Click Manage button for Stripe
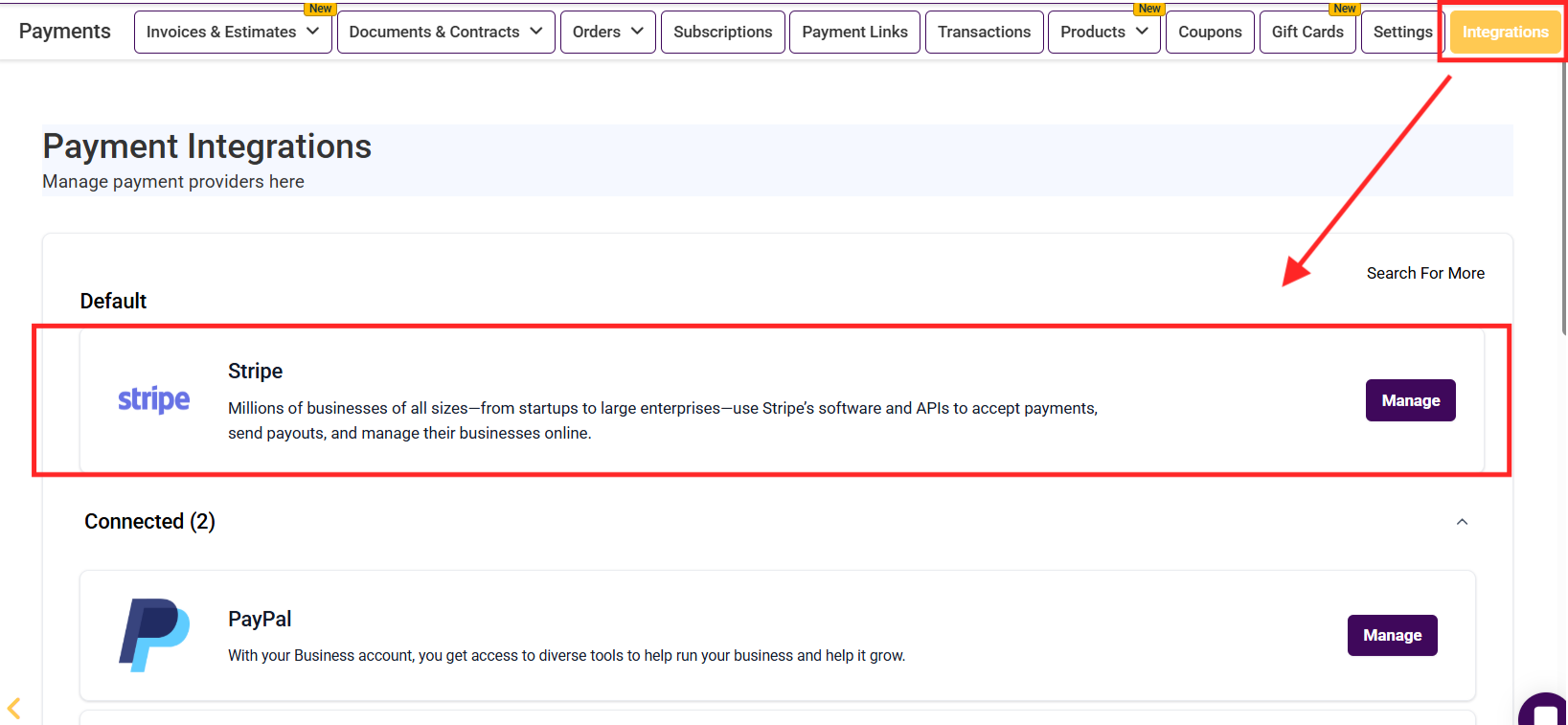Viewport: 1568px width, 725px height. (1411, 400)
